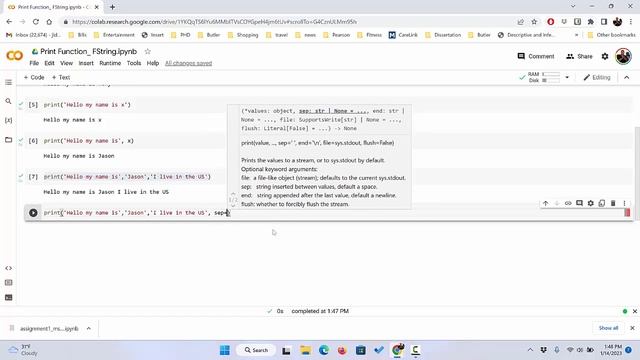Run the active cell with play button
Image resolution: width=640 pixels, height=360 pixels.
[x=33, y=213]
